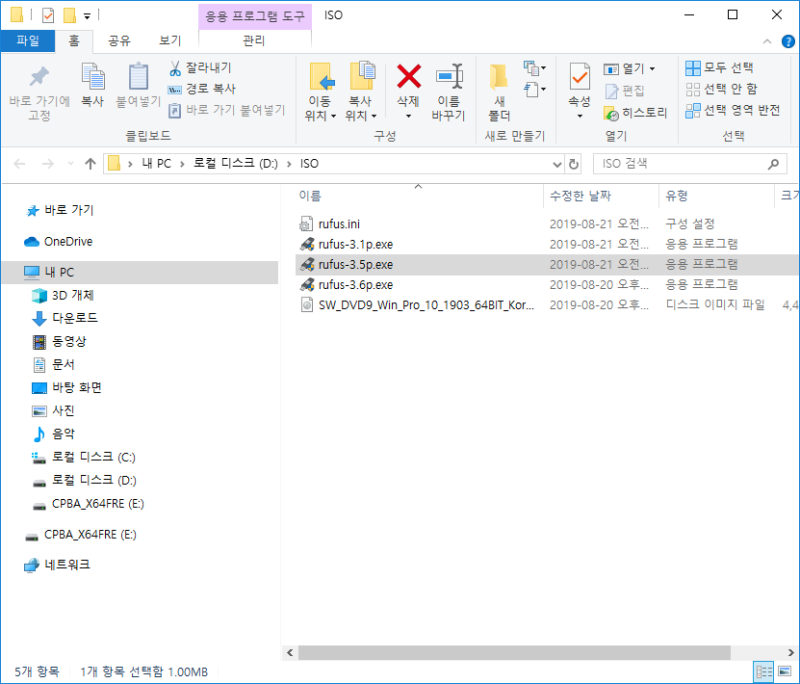Open 이동 위치 (Move to) menu
This screenshot has width=800, height=684.
pos(320,92)
